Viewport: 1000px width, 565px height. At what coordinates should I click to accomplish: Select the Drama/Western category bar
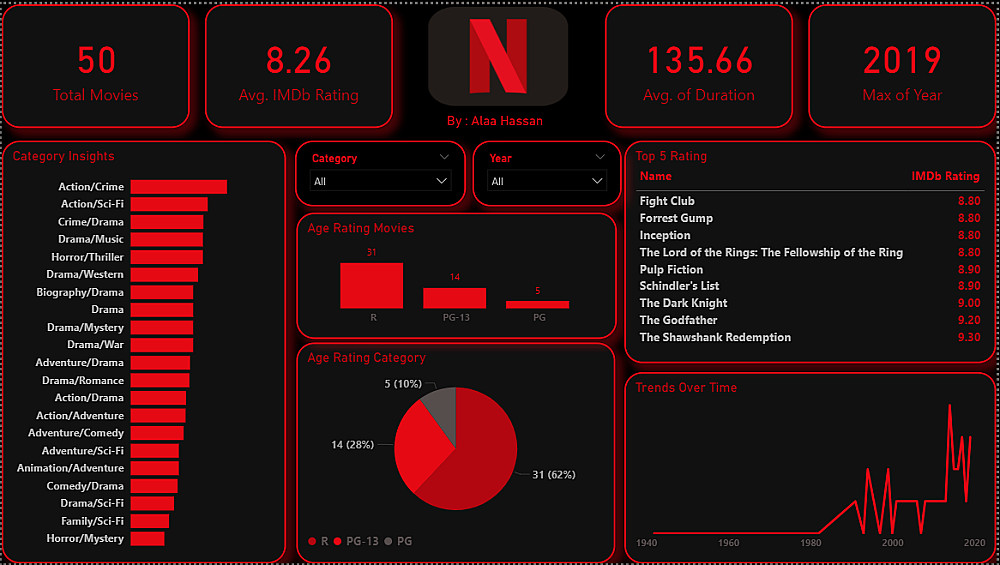(164, 275)
